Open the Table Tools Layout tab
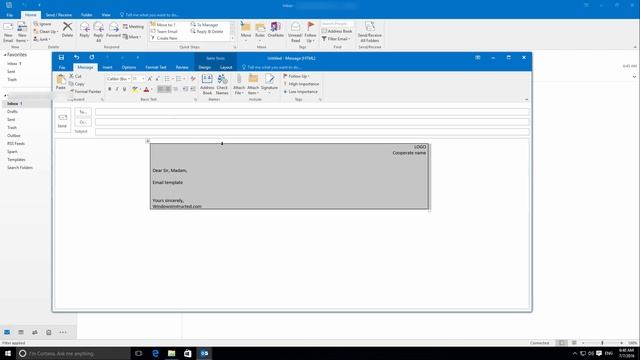The image size is (640, 360). pos(226,67)
